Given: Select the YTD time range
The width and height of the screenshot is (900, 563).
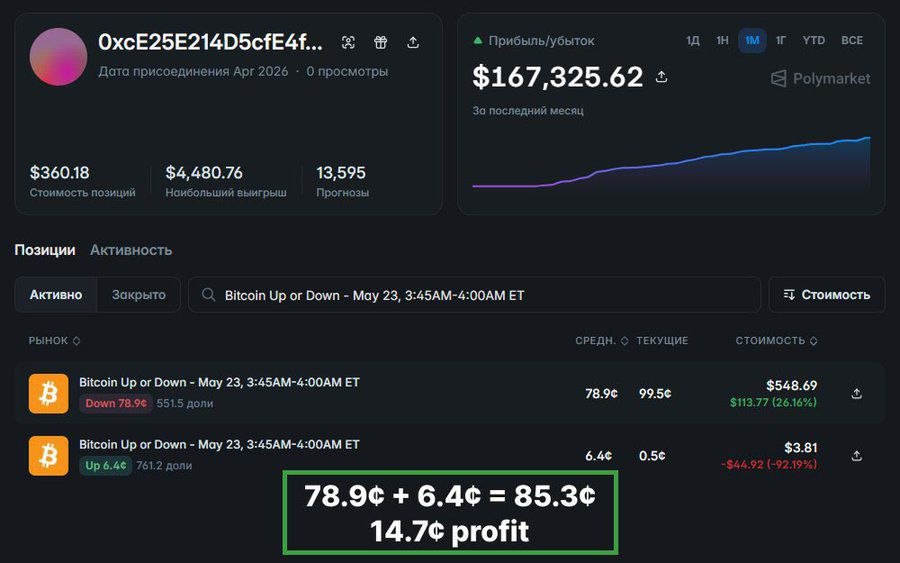Looking at the screenshot, I should [813, 41].
